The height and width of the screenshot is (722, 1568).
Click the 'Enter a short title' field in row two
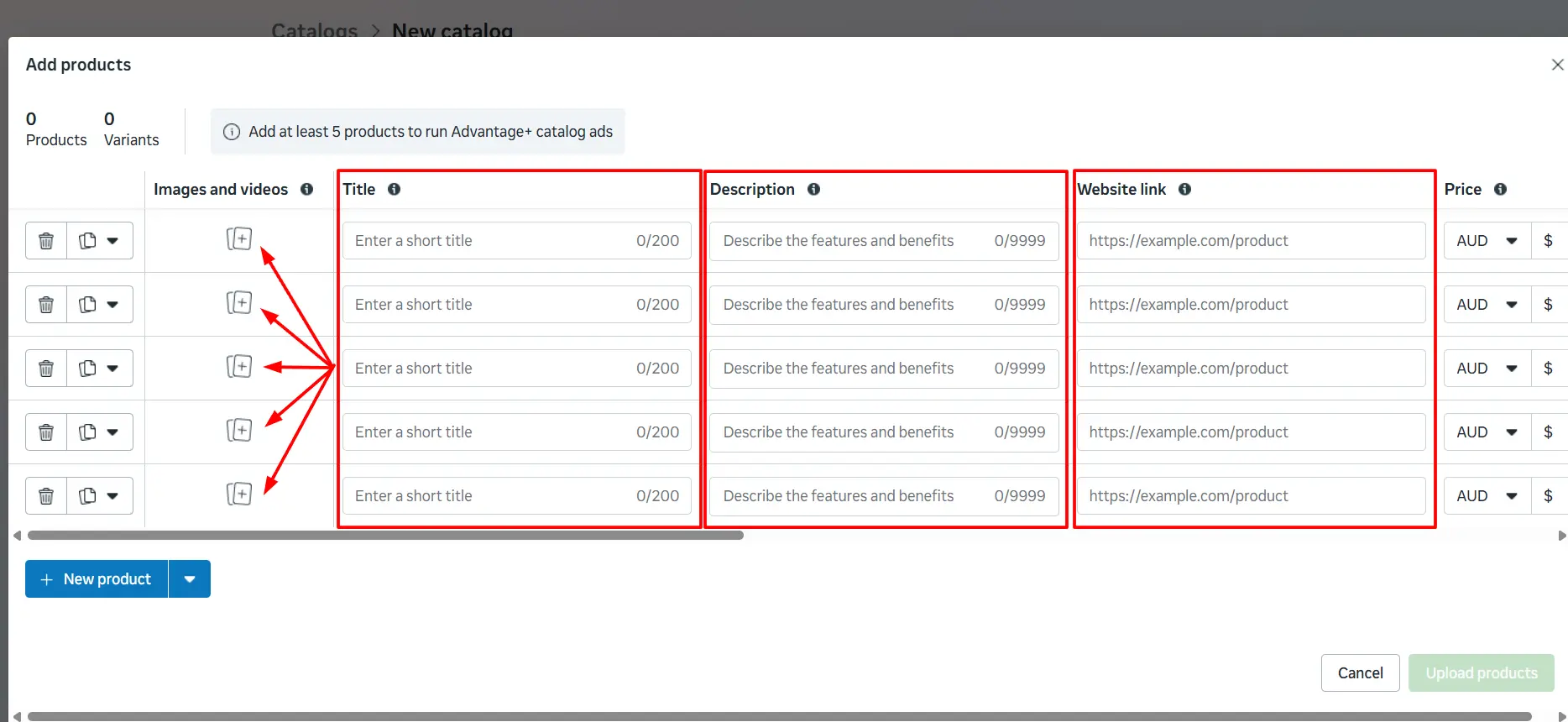tap(517, 305)
